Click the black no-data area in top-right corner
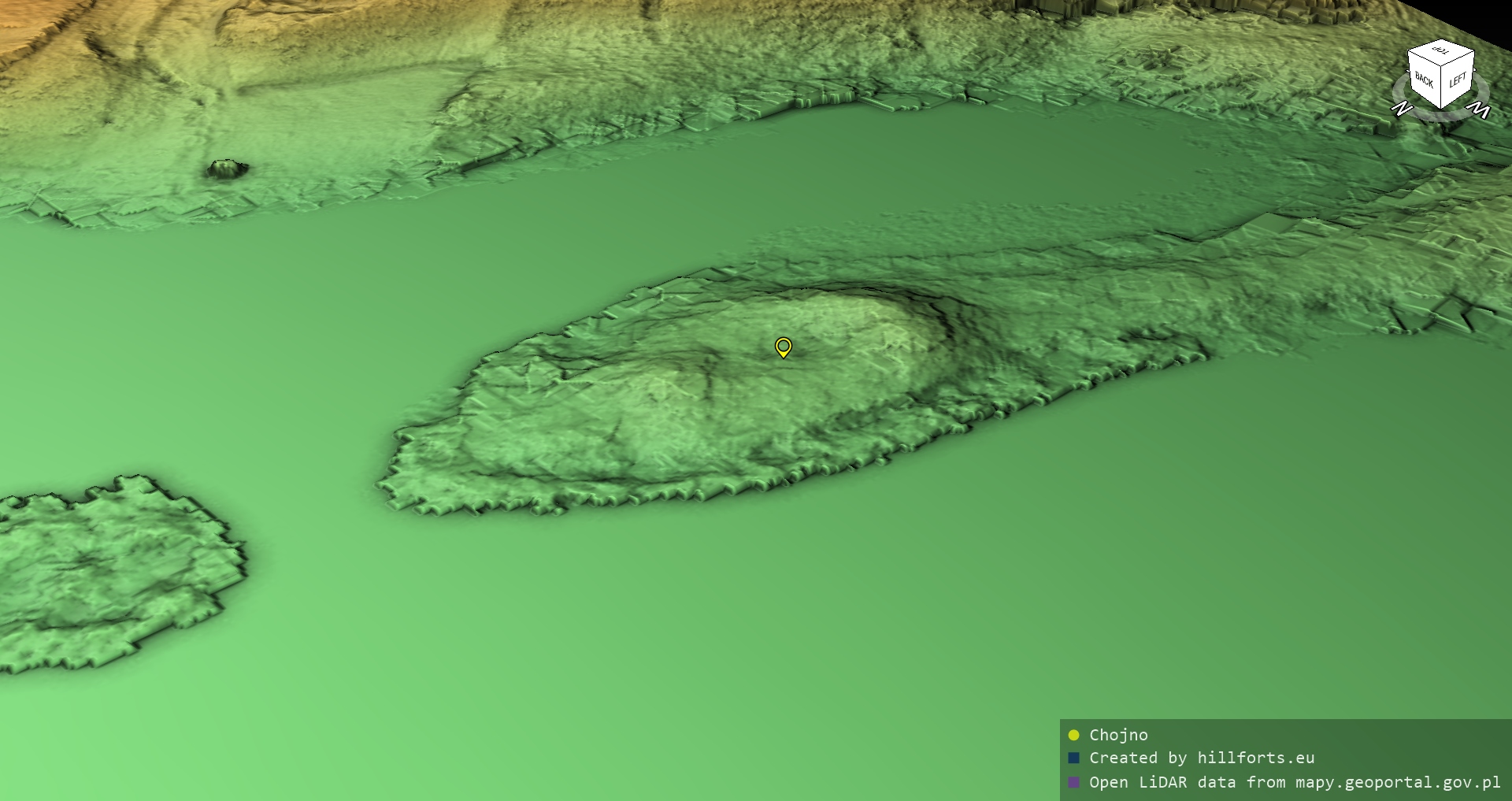This screenshot has height=801, width=1512. click(1488, 16)
